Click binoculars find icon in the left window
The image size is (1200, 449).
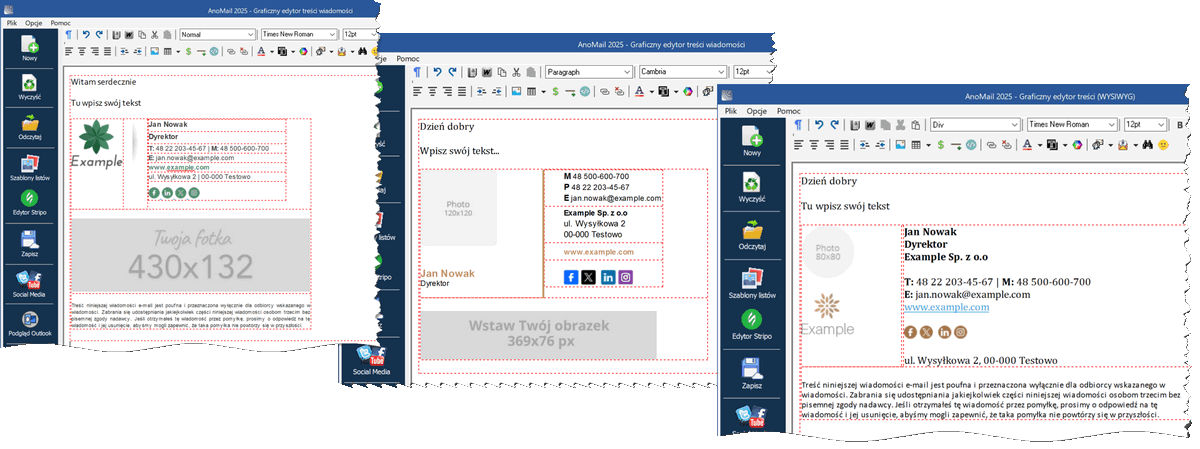point(363,51)
